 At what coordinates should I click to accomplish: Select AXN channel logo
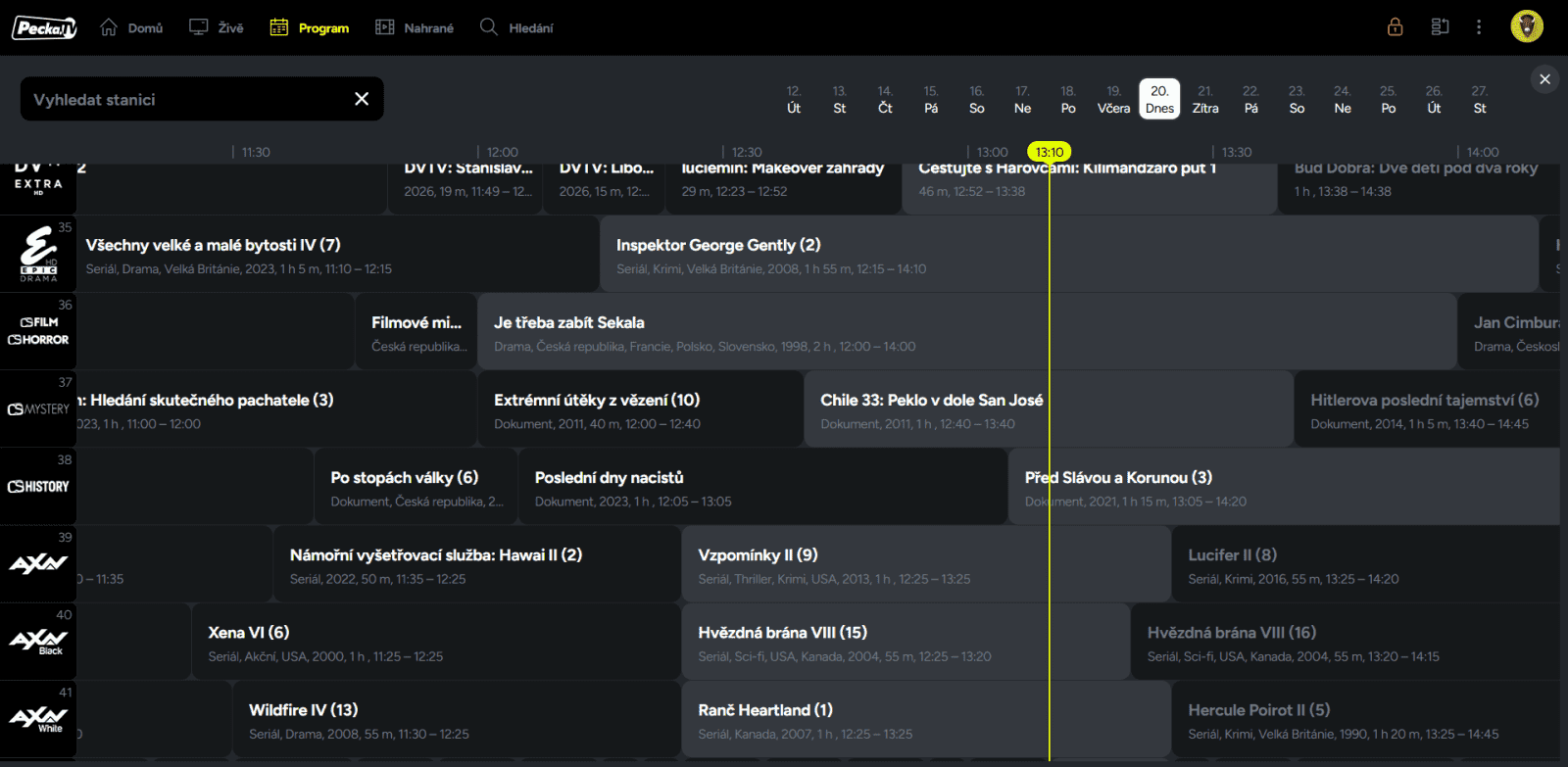click(x=38, y=563)
